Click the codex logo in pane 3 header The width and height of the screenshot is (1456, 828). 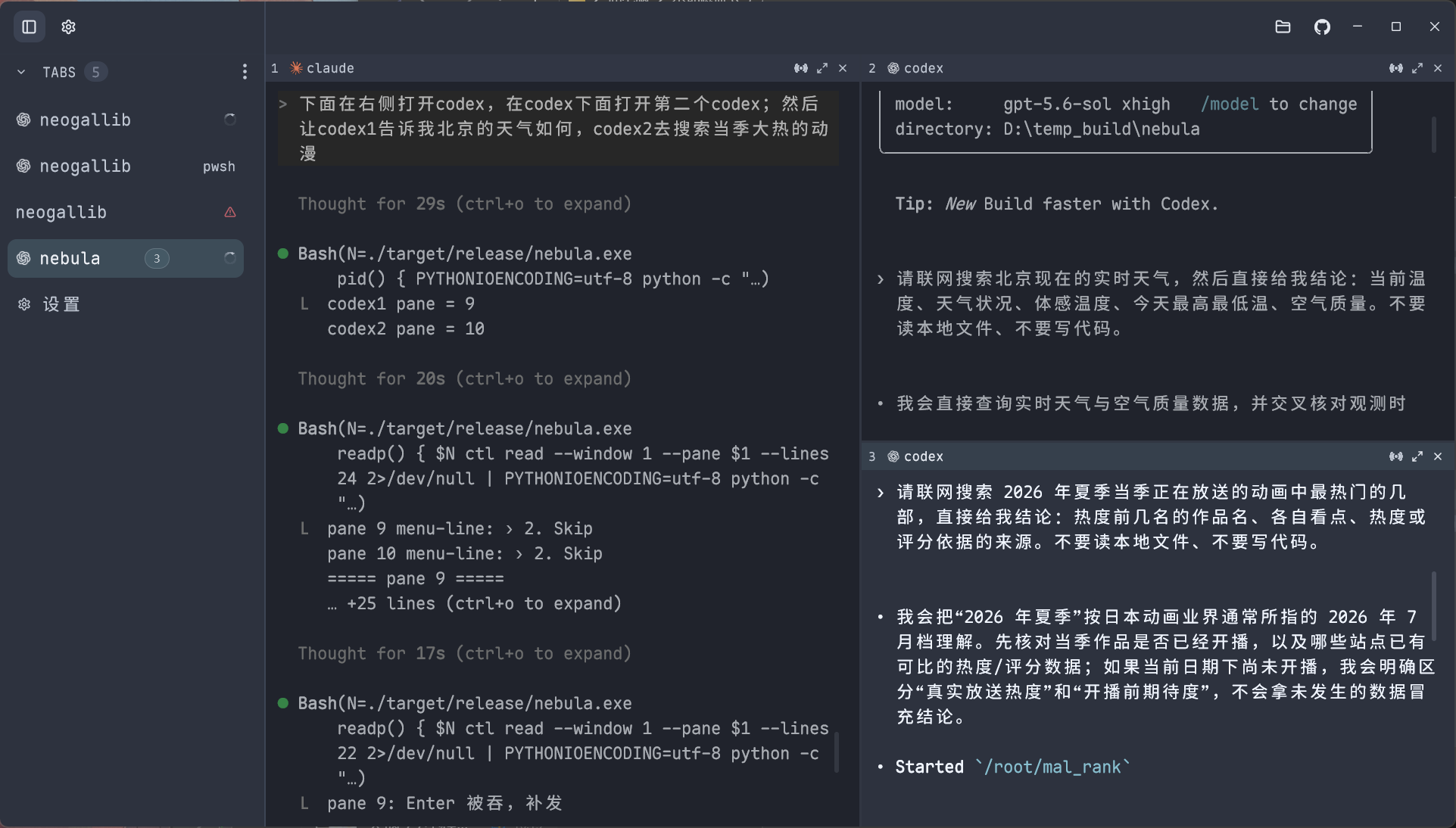[x=893, y=456]
